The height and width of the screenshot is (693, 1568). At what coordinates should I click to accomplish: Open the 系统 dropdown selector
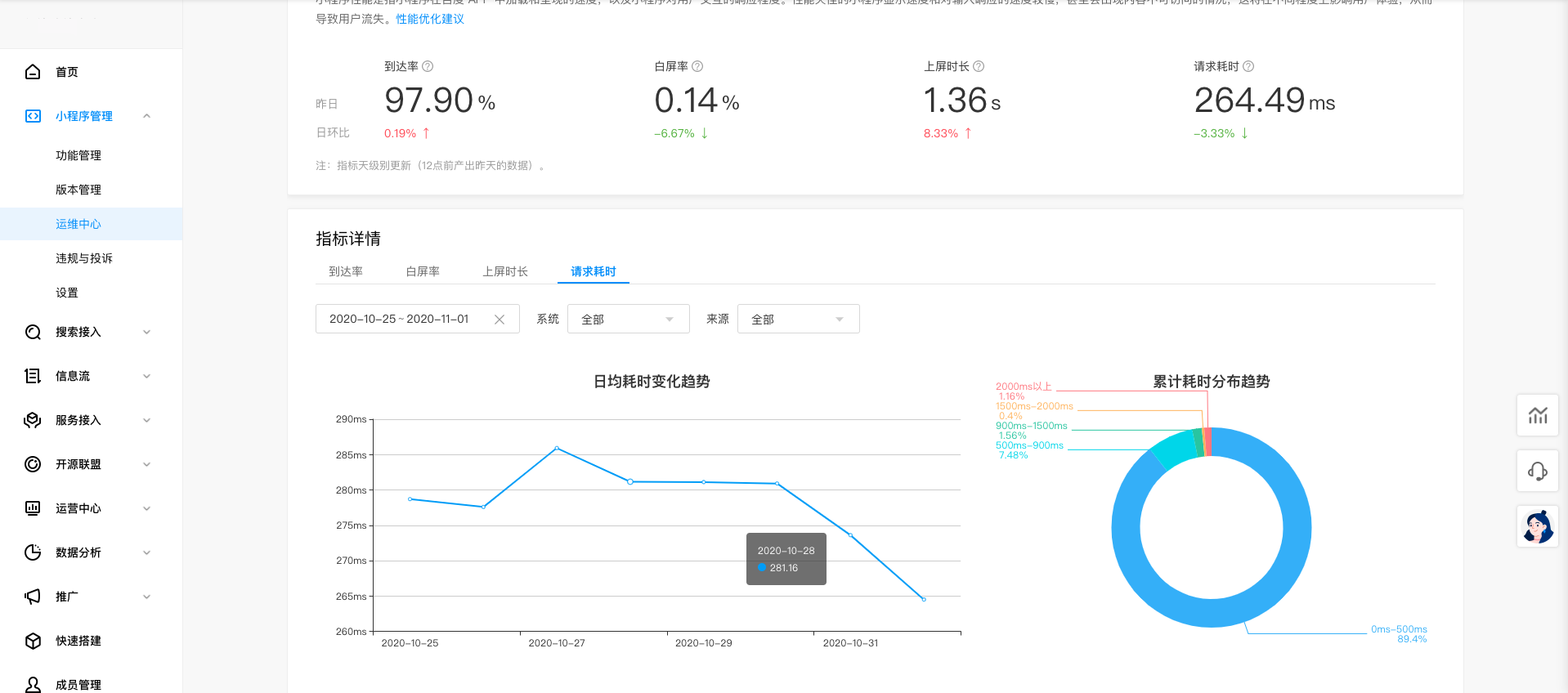(628, 320)
